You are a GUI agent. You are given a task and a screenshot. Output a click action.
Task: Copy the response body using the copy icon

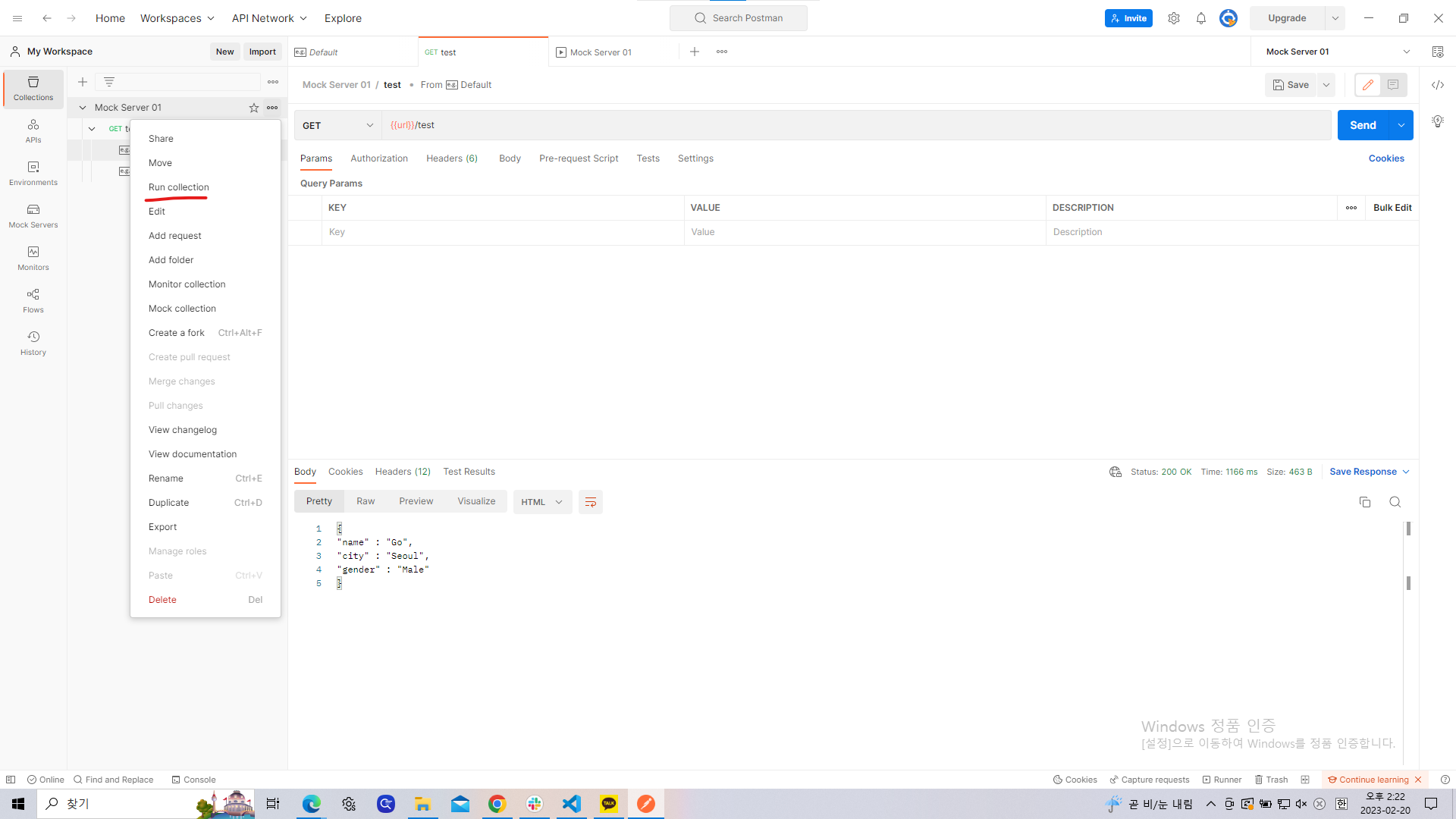click(x=1364, y=502)
